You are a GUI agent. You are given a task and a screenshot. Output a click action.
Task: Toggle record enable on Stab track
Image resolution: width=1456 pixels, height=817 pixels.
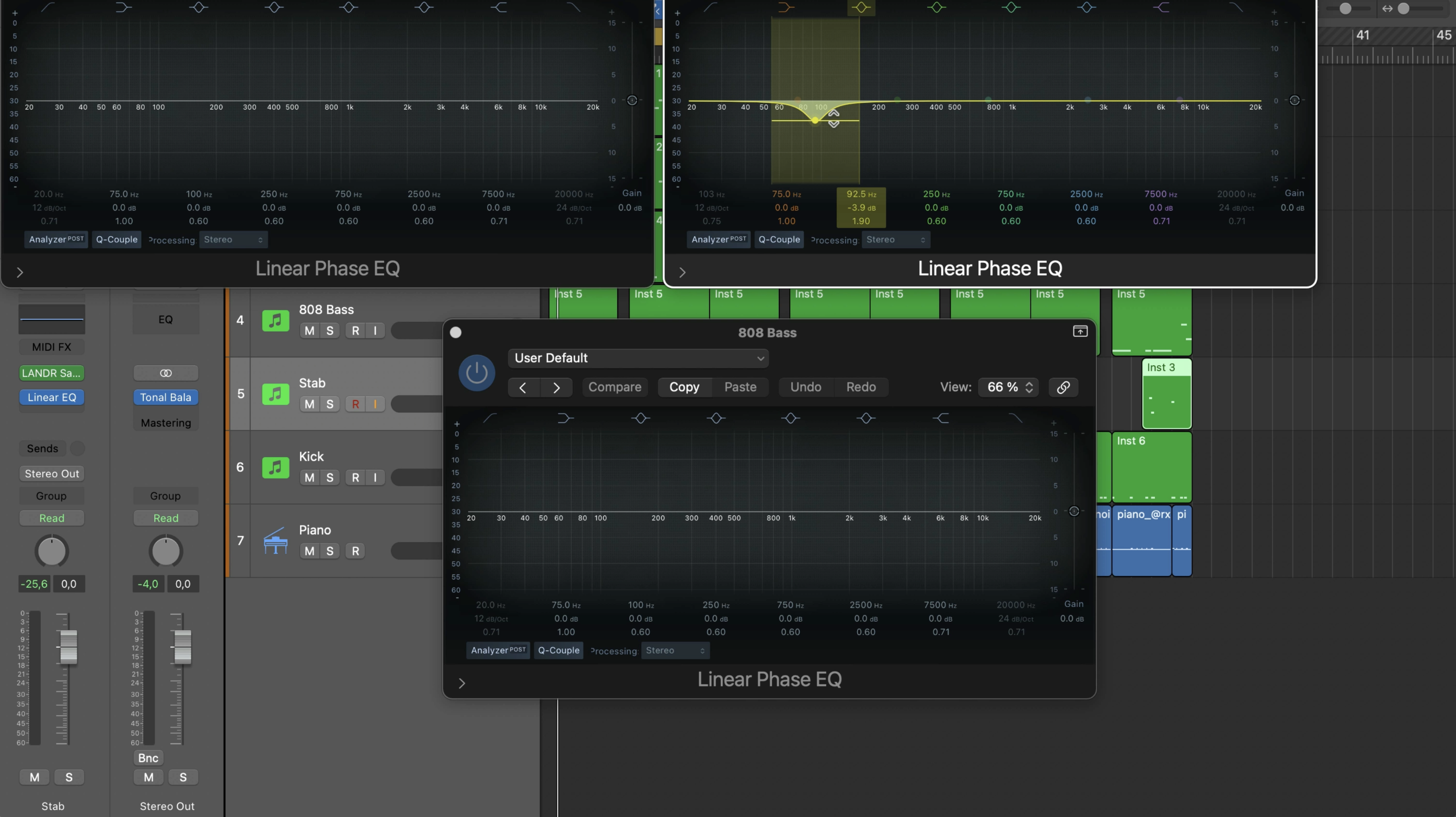point(355,404)
